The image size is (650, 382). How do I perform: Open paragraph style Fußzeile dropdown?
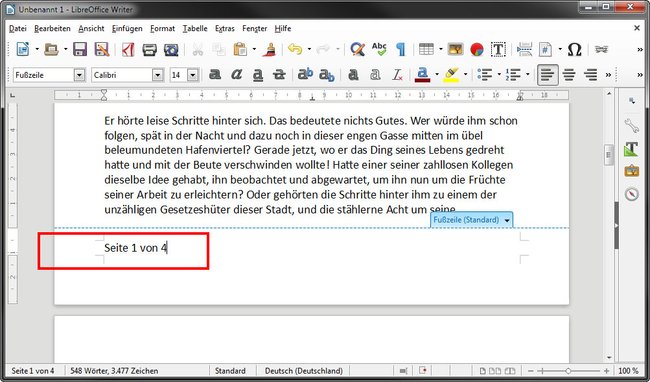[x=79, y=75]
